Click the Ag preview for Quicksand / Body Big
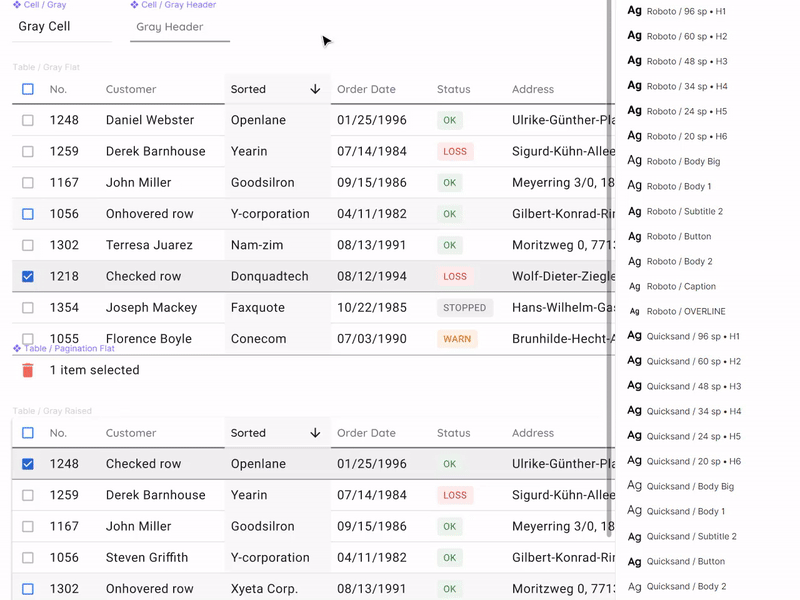This screenshot has height=600, width=800. tap(634, 486)
